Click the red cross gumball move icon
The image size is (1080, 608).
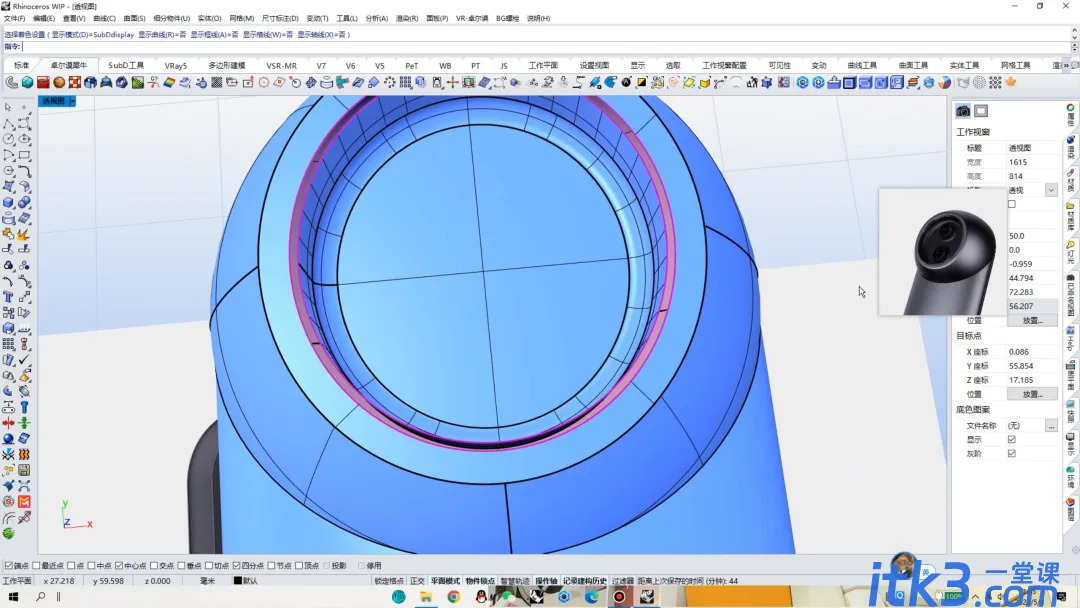pyautogui.click(x=453, y=83)
